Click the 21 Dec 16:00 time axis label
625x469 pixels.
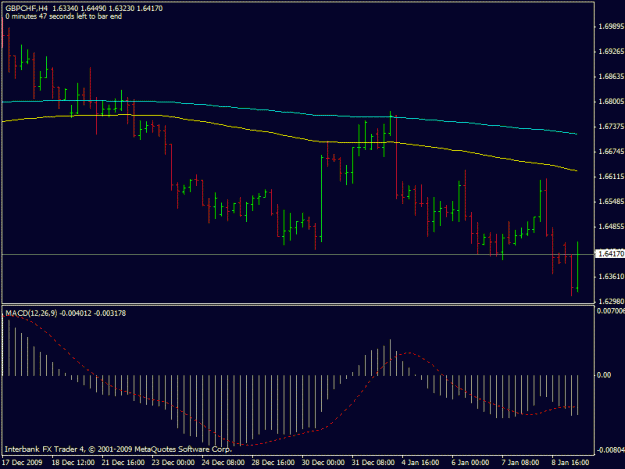[x=123, y=463]
